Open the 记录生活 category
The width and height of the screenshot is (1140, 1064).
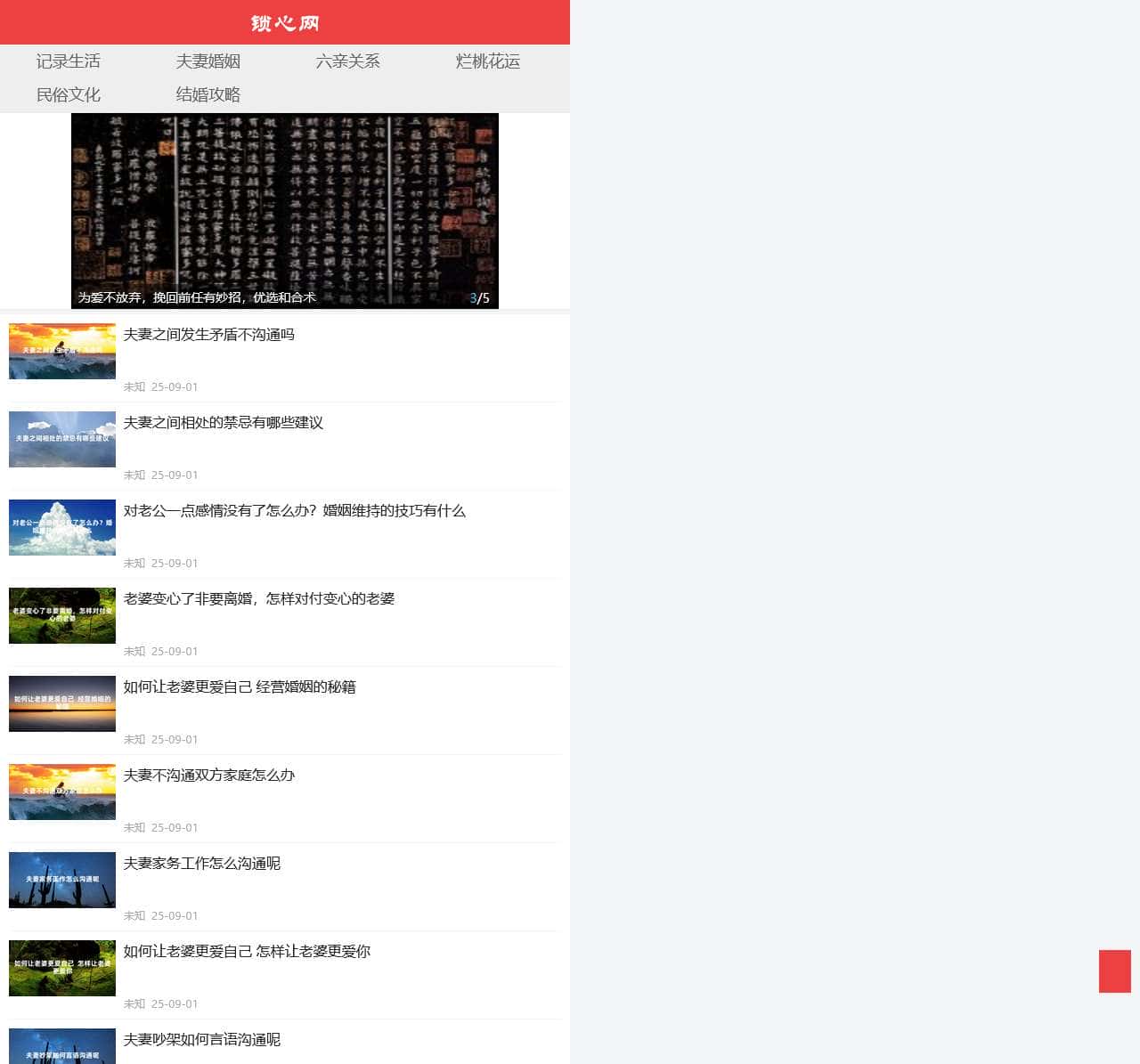[x=69, y=61]
